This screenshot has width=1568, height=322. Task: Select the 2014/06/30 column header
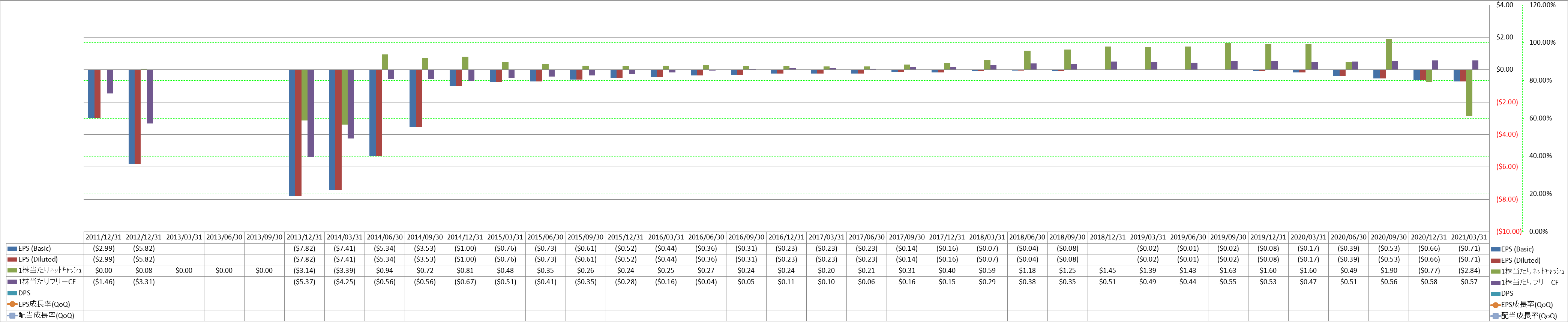(385, 237)
